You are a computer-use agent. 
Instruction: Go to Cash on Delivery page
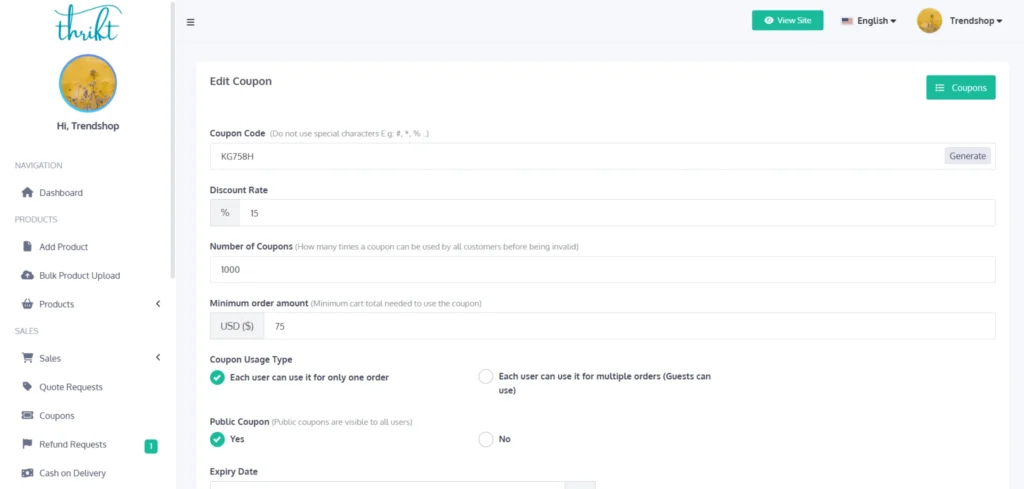click(72, 473)
